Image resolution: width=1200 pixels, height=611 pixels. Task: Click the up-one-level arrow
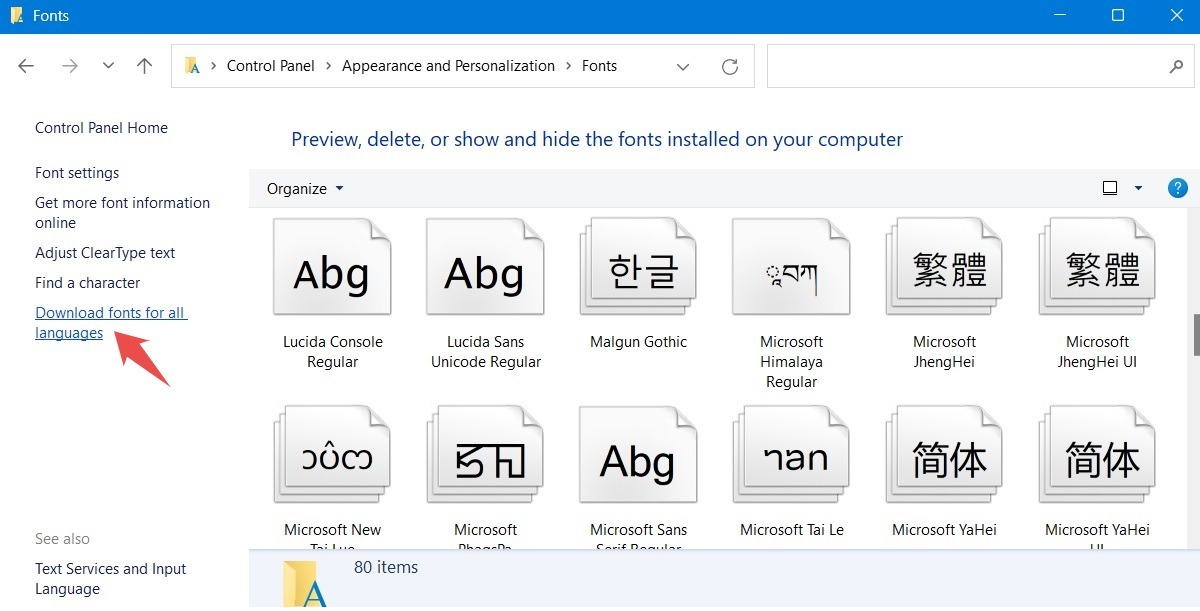coord(144,65)
